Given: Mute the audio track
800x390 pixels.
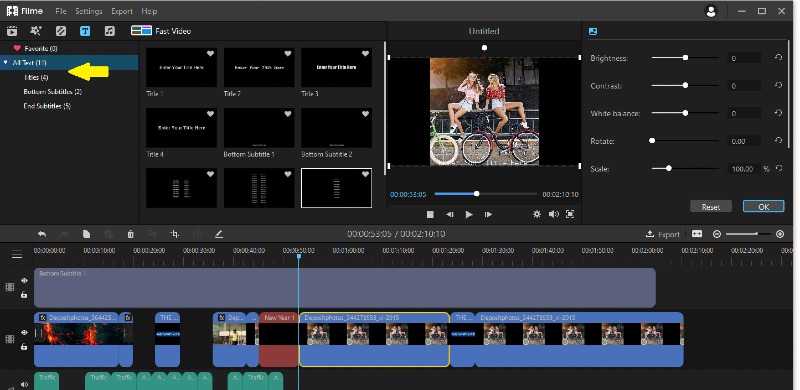Looking at the screenshot, I should click(x=24, y=384).
